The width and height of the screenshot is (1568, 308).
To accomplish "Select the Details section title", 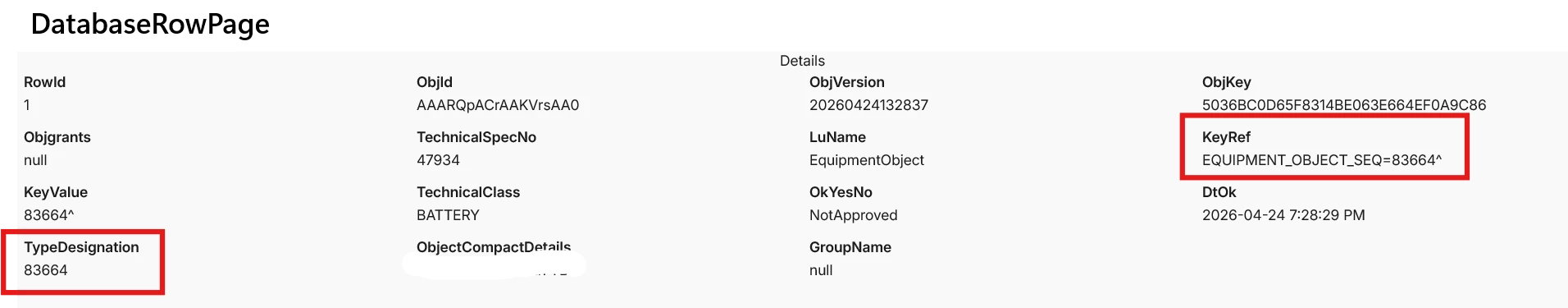I will click(802, 61).
